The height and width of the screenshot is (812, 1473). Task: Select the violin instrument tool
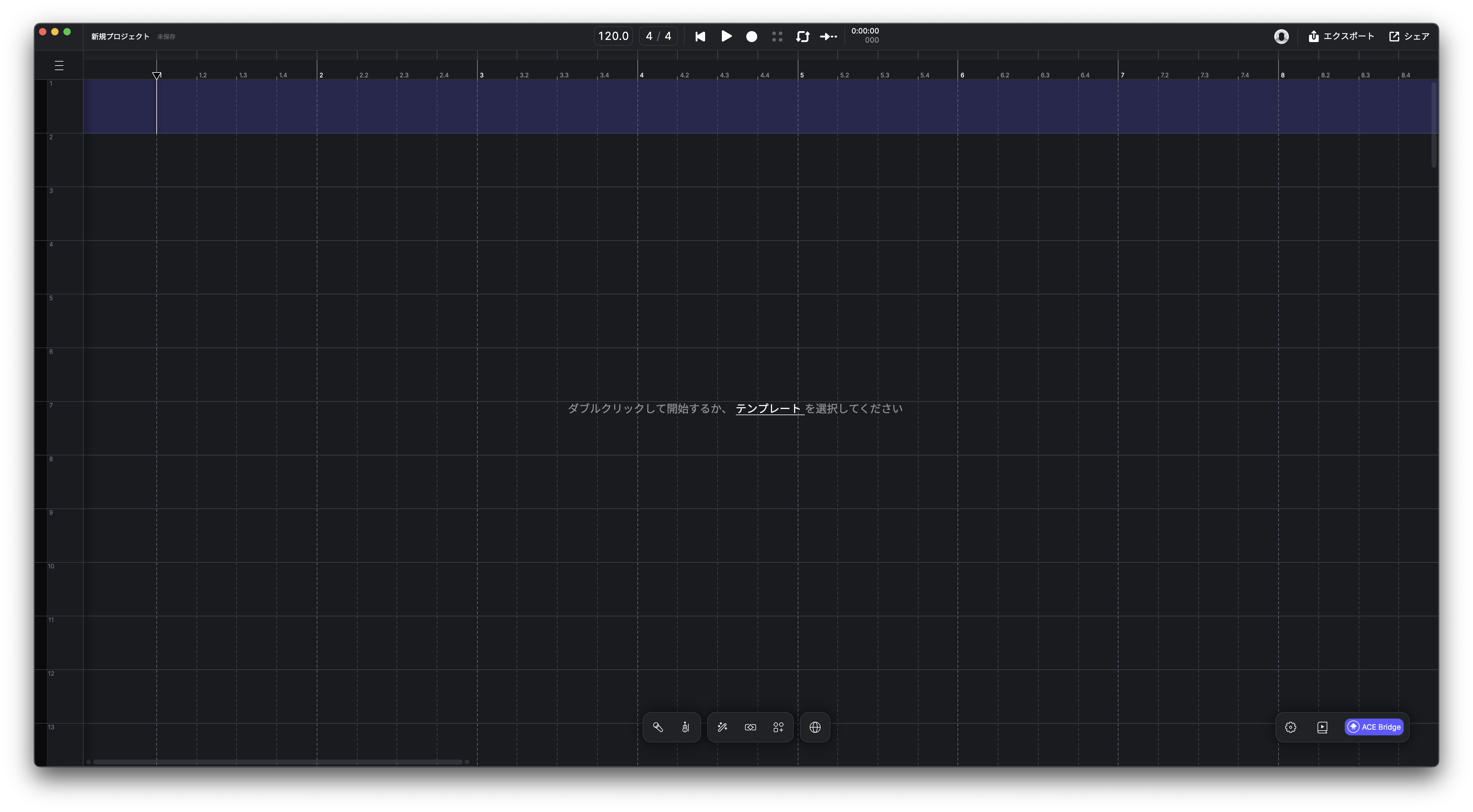(x=686, y=727)
